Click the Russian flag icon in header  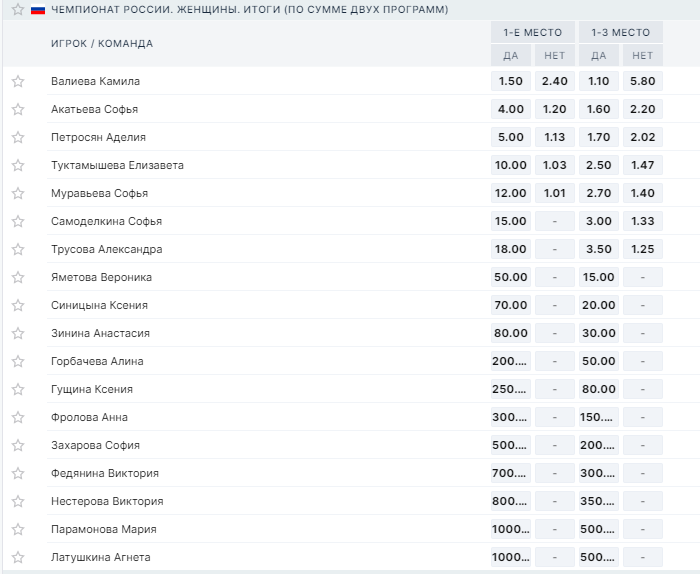[x=38, y=10]
